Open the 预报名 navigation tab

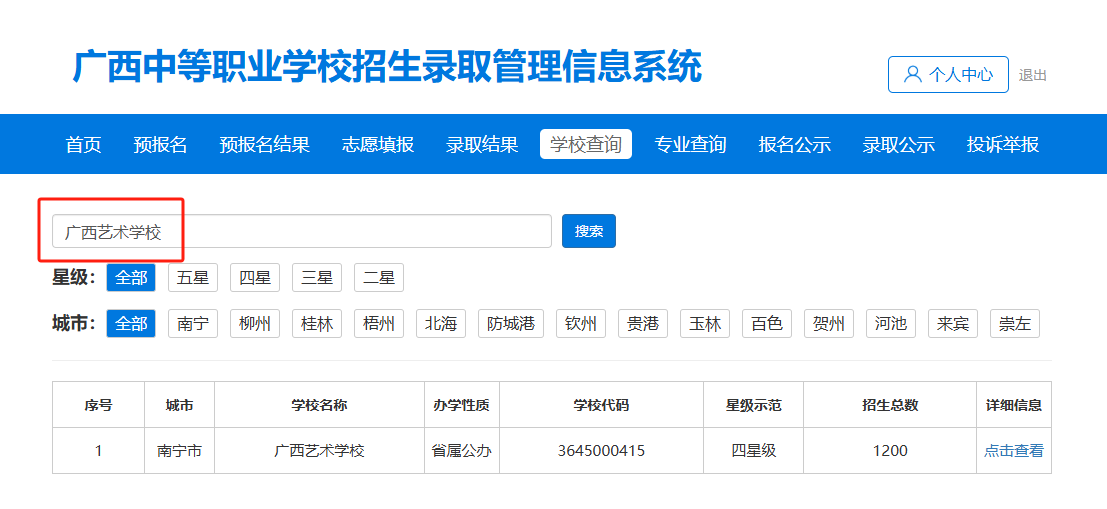tap(160, 144)
